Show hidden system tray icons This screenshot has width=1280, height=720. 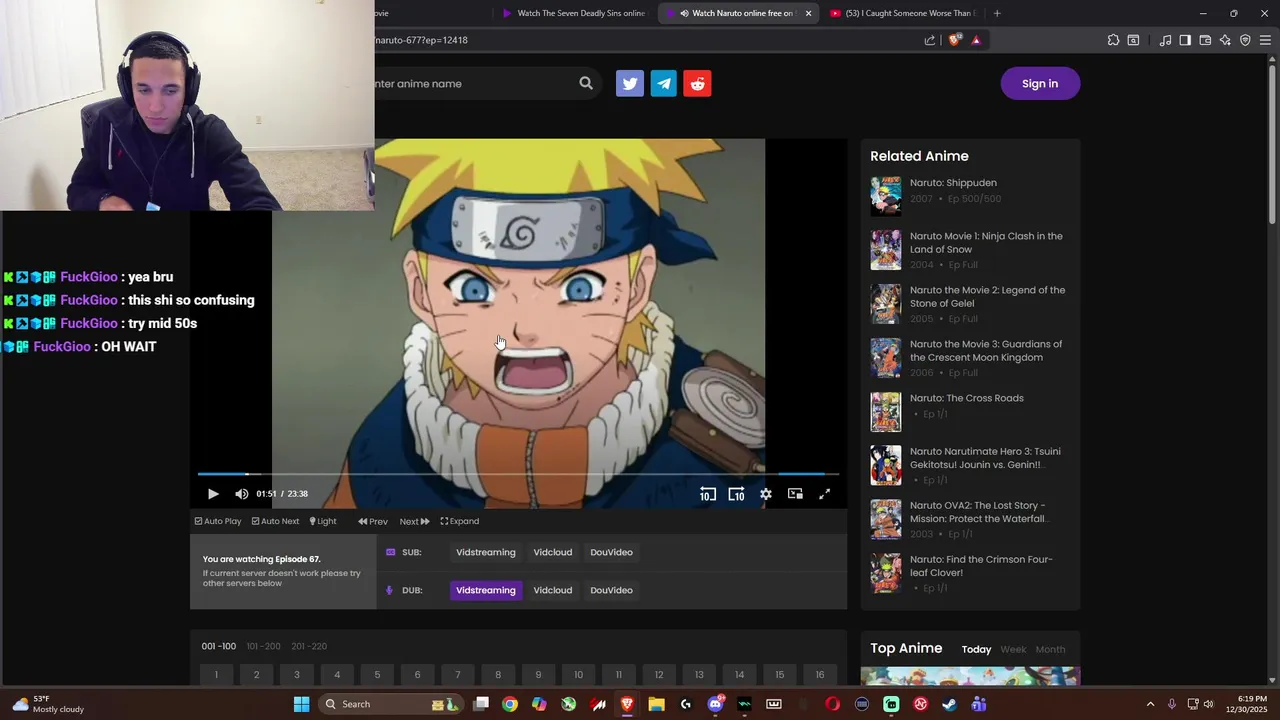point(1150,704)
